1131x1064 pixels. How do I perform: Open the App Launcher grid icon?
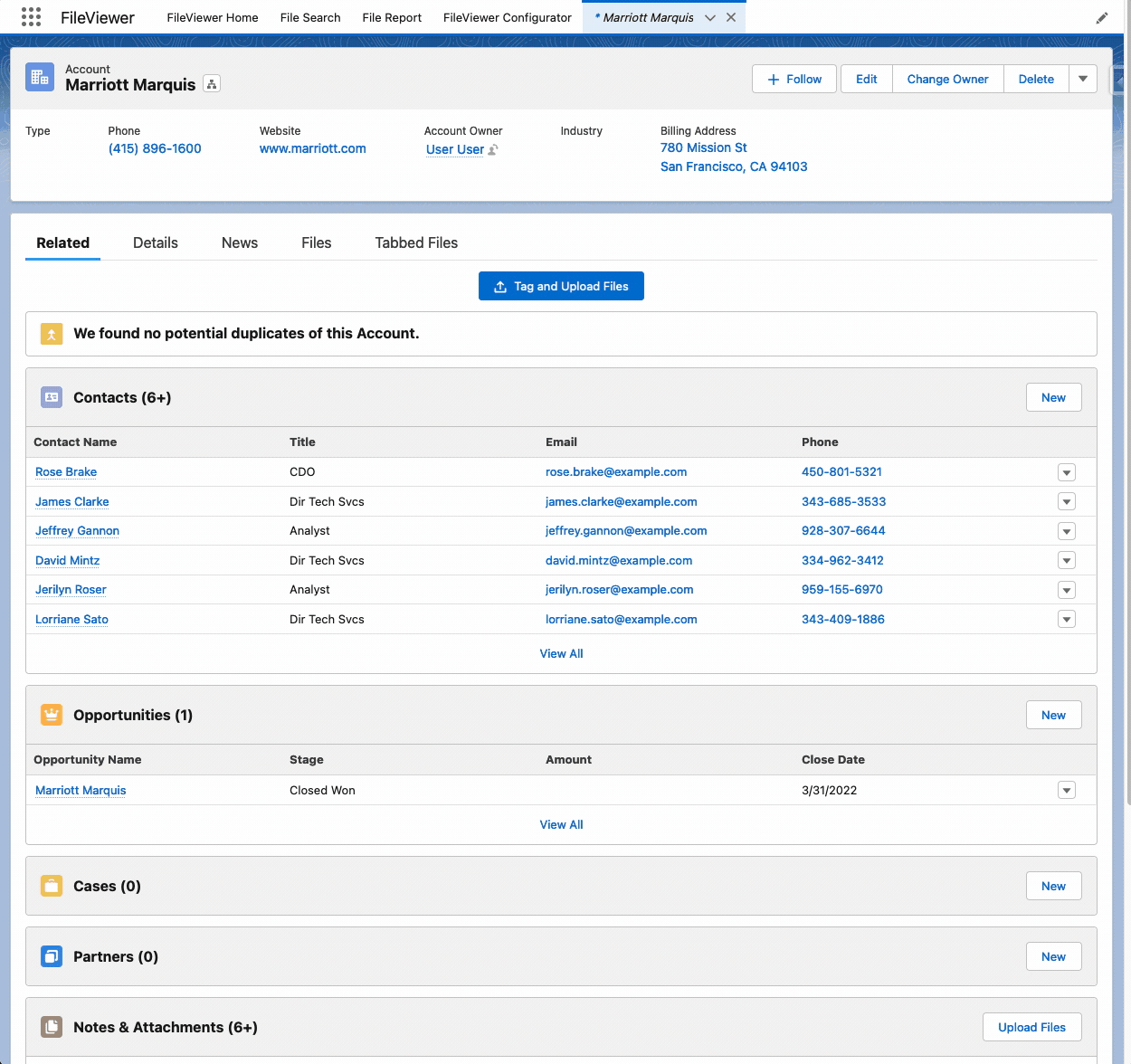click(31, 17)
